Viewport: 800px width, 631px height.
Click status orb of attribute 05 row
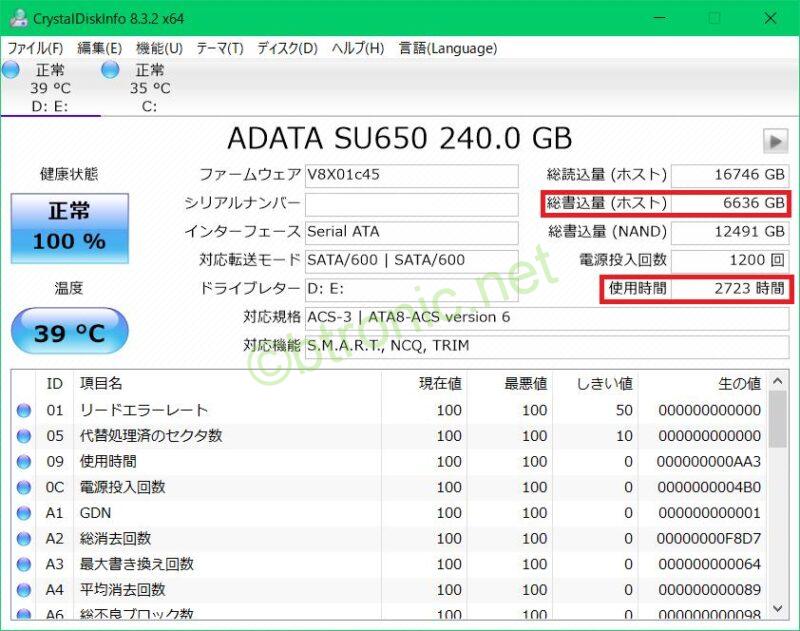(x=24, y=436)
